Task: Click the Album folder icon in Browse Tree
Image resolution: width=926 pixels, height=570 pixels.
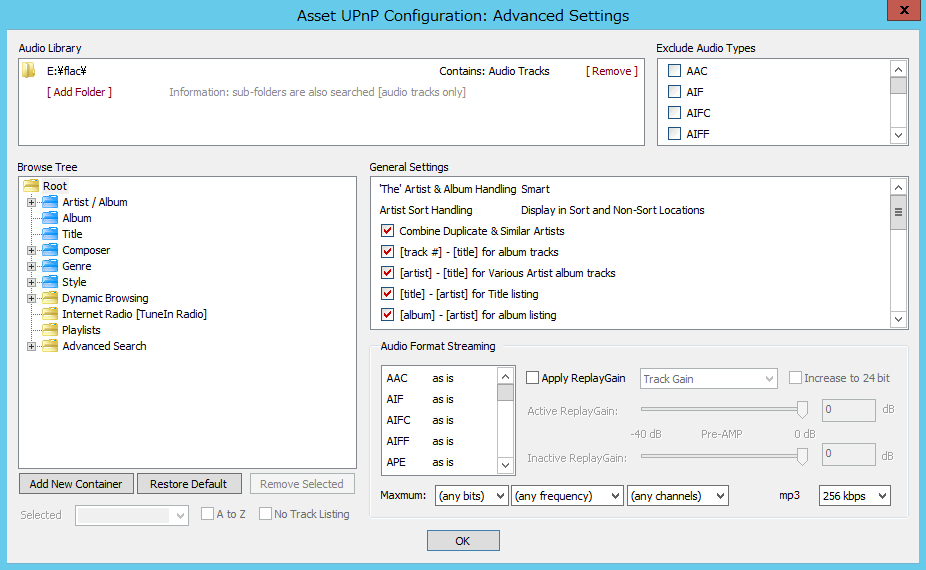Action: click(50, 218)
